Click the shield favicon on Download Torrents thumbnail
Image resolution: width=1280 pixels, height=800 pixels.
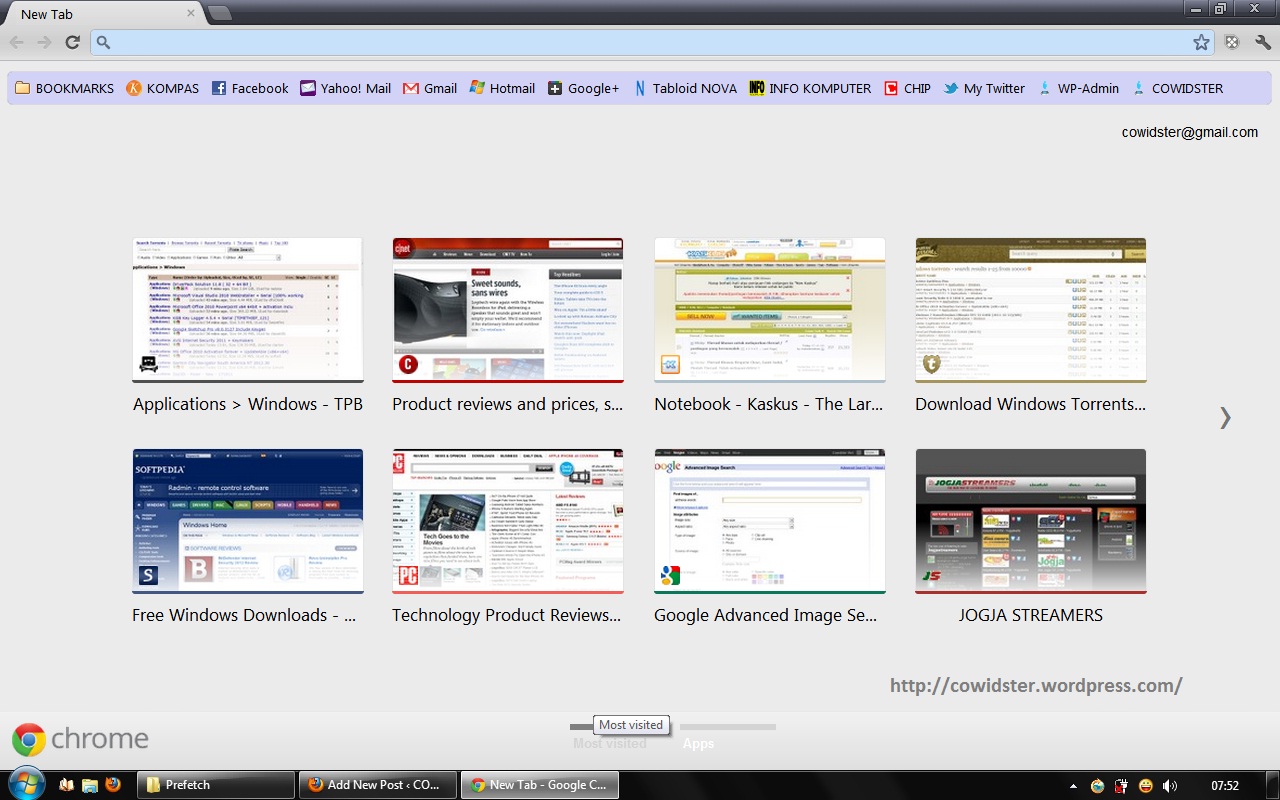coord(931,365)
